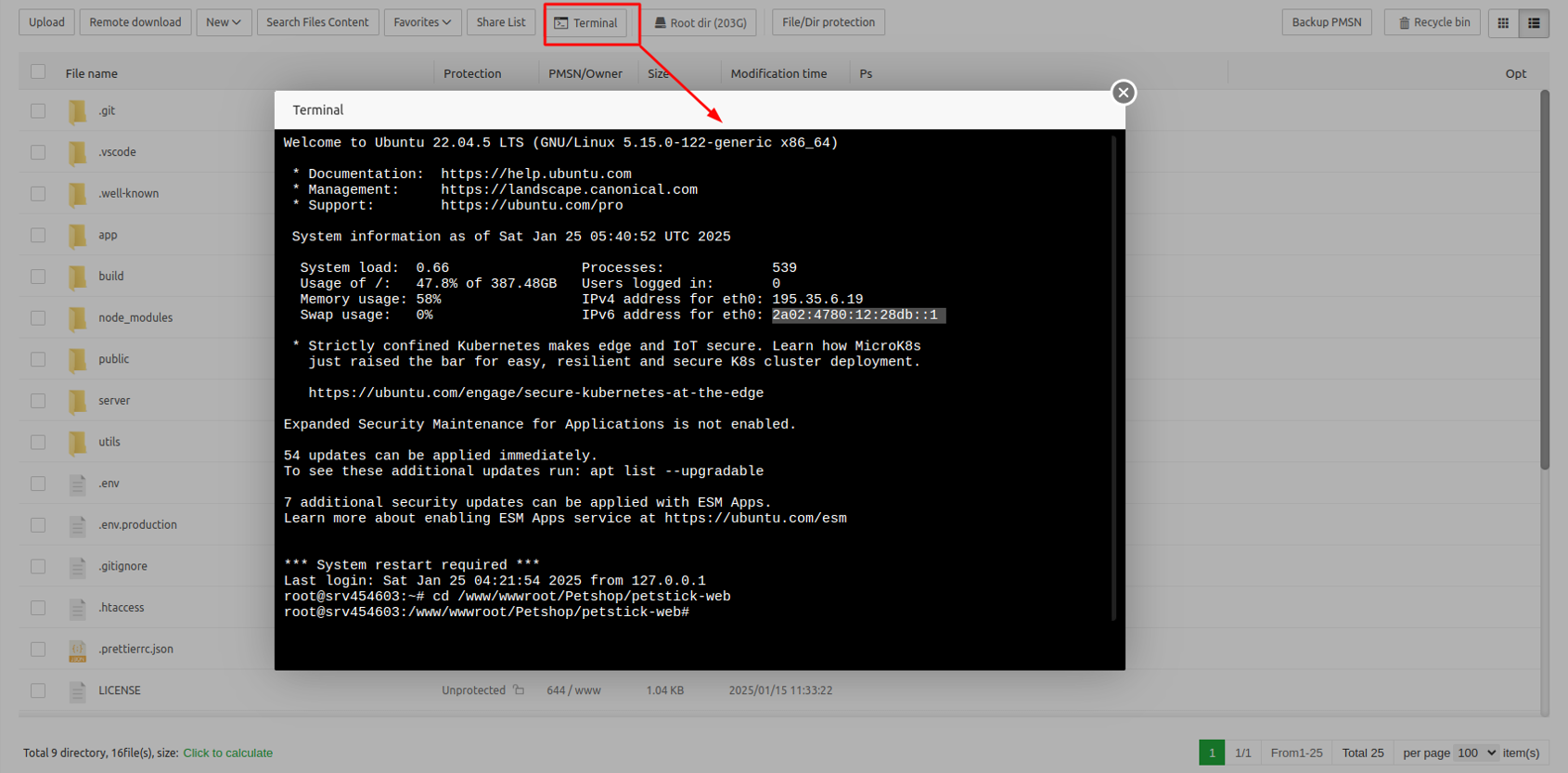Check the box for .vscode folder
1568x773 pixels.
38,152
